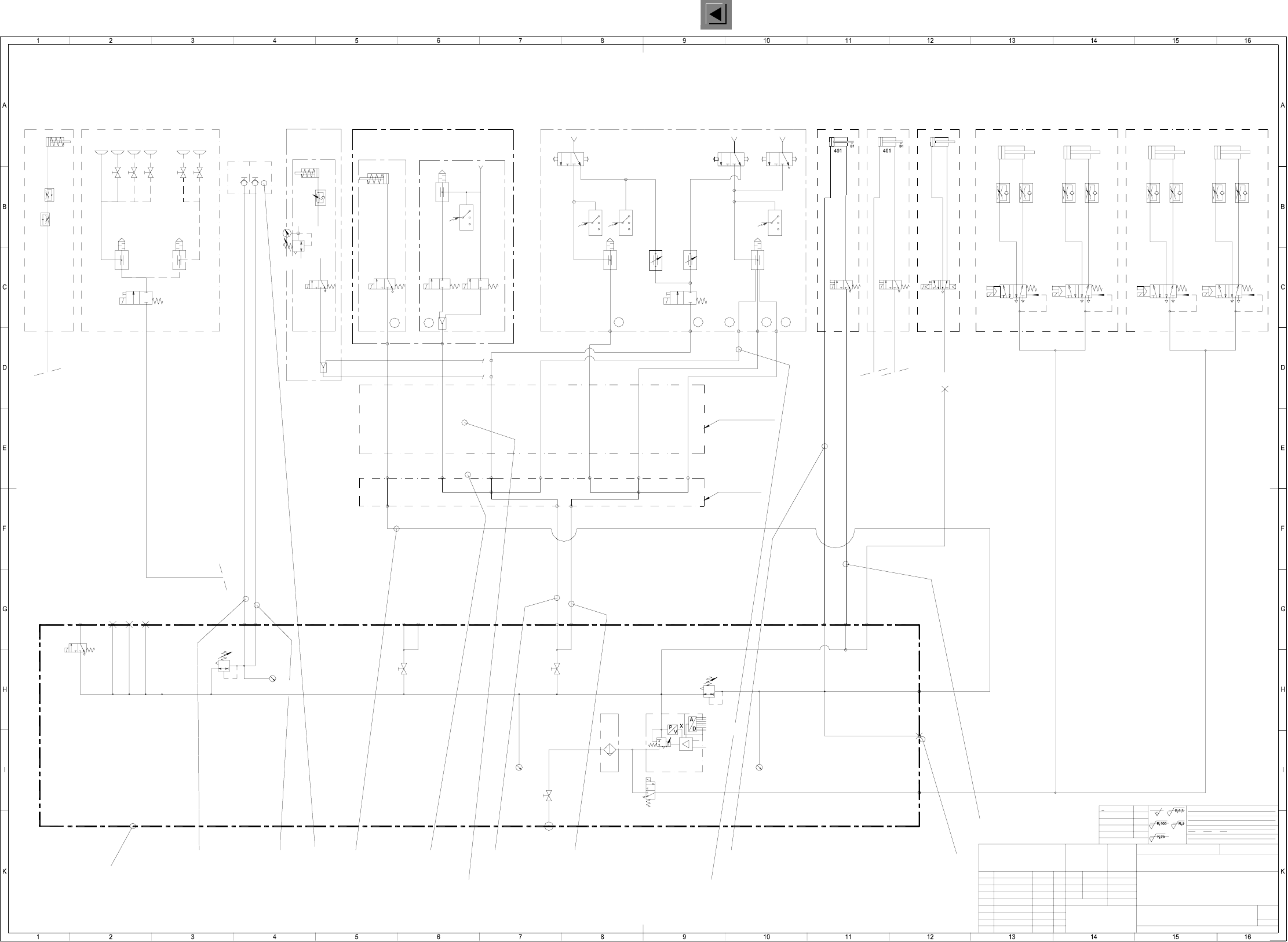Click row label F on left ruler
This screenshot has width=1288, height=942.
(4, 528)
